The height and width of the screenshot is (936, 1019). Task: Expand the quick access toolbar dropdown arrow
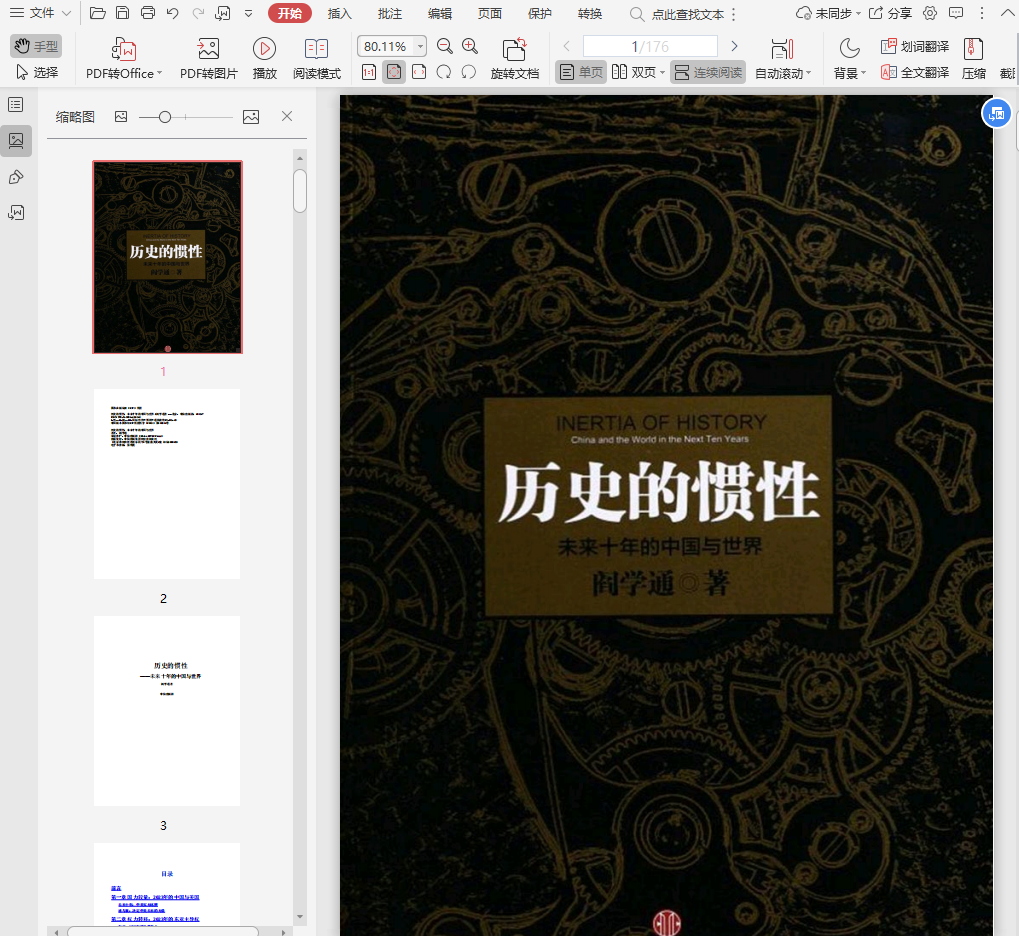pyautogui.click(x=248, y=13)
